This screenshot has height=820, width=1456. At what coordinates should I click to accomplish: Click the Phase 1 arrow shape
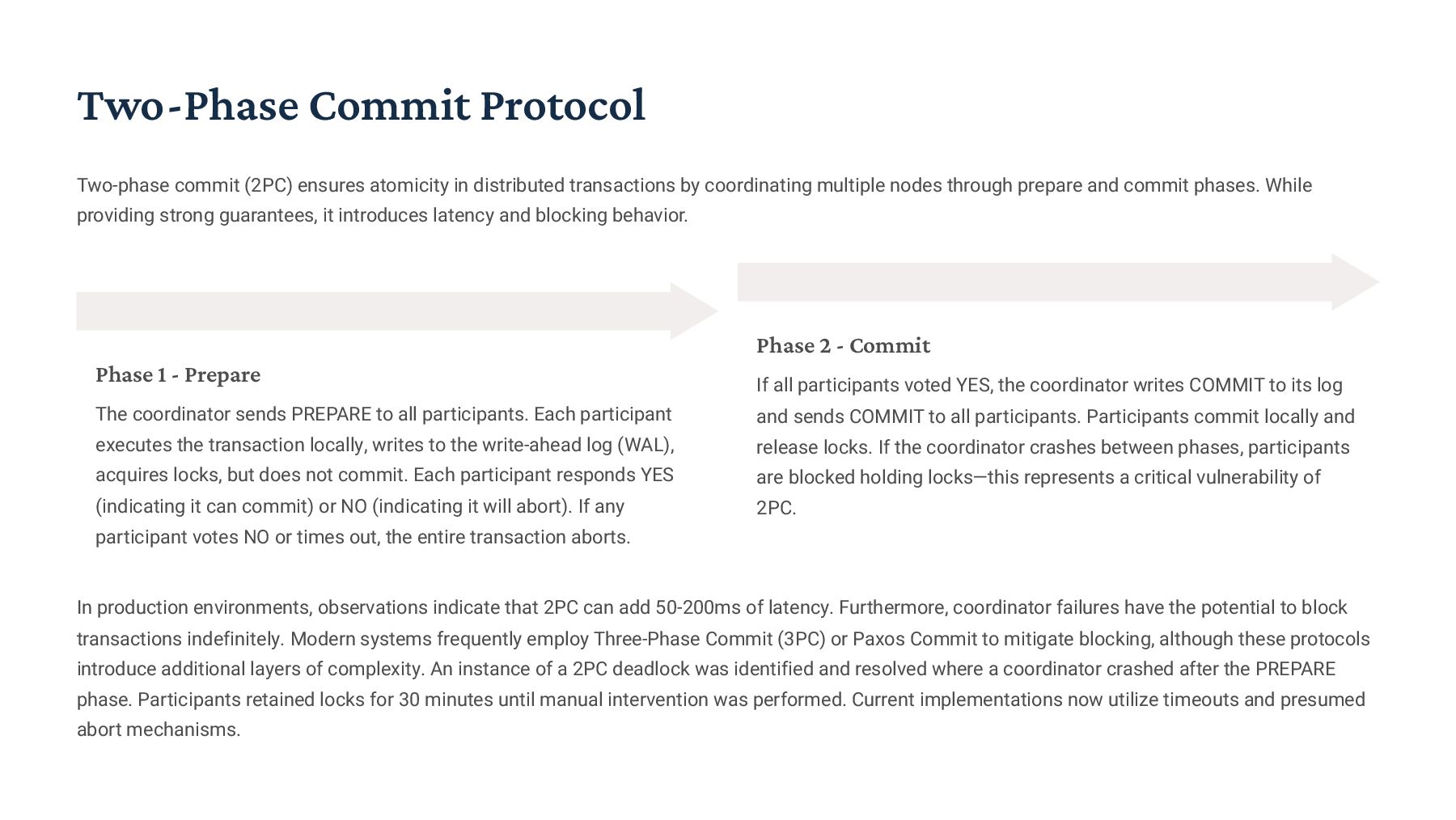pos(397,311)
